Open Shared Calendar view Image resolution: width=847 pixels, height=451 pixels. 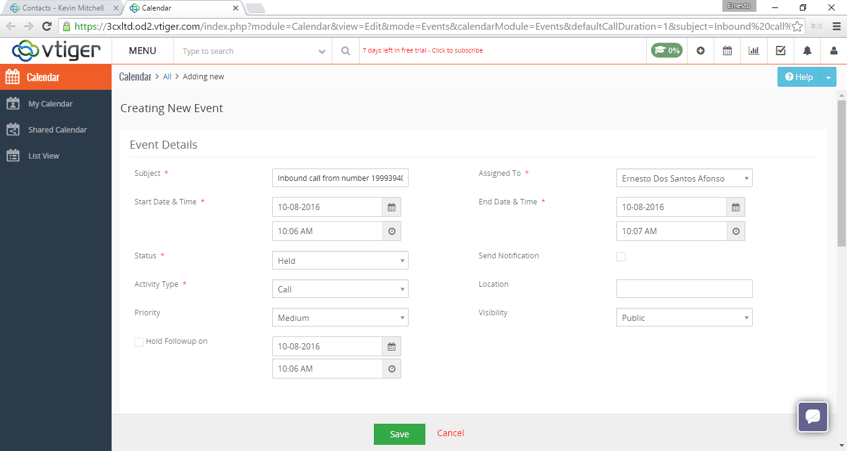pyautogui.click(x=57, y=130)
